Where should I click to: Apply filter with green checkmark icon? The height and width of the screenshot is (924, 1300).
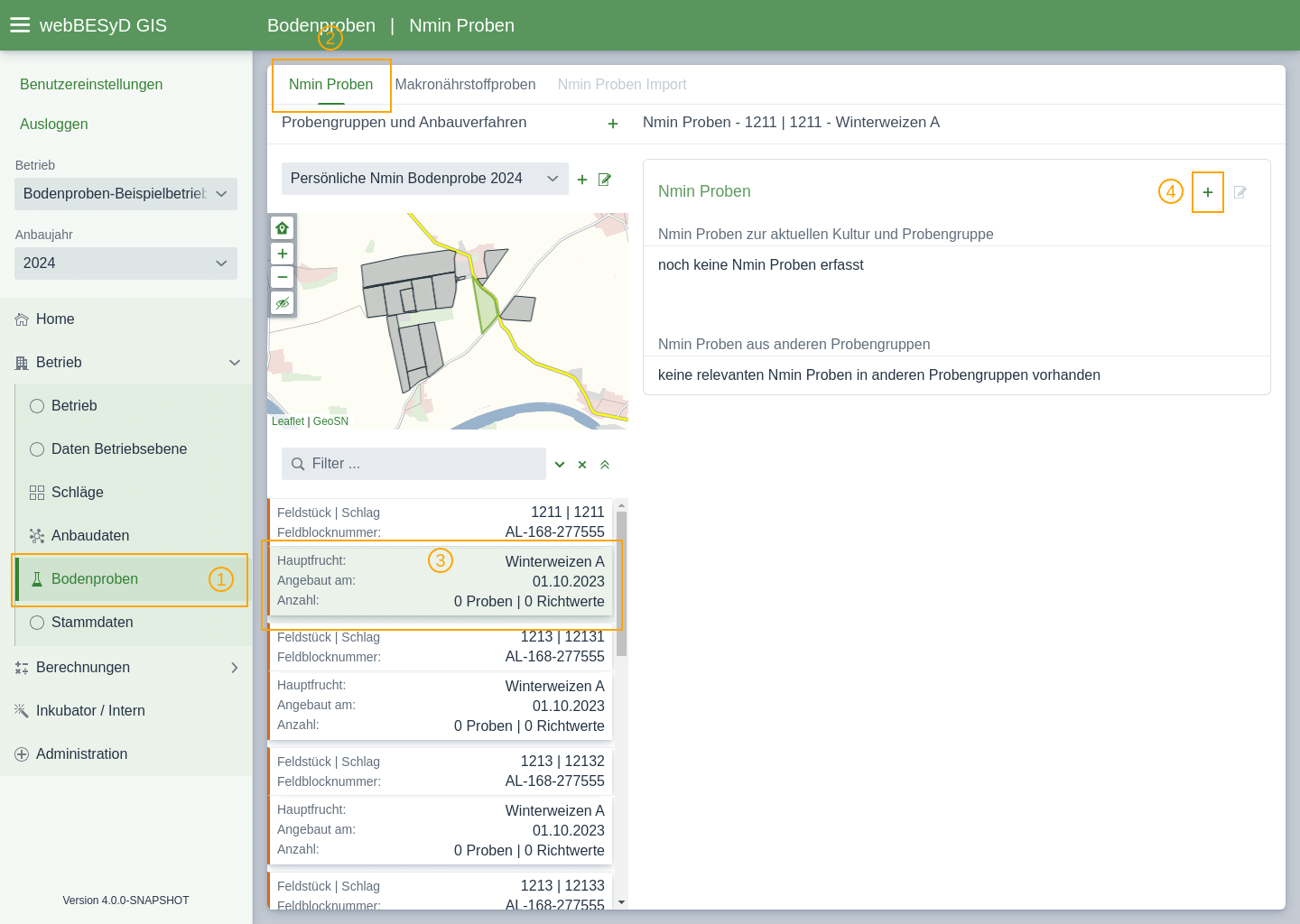pos(560,465)
